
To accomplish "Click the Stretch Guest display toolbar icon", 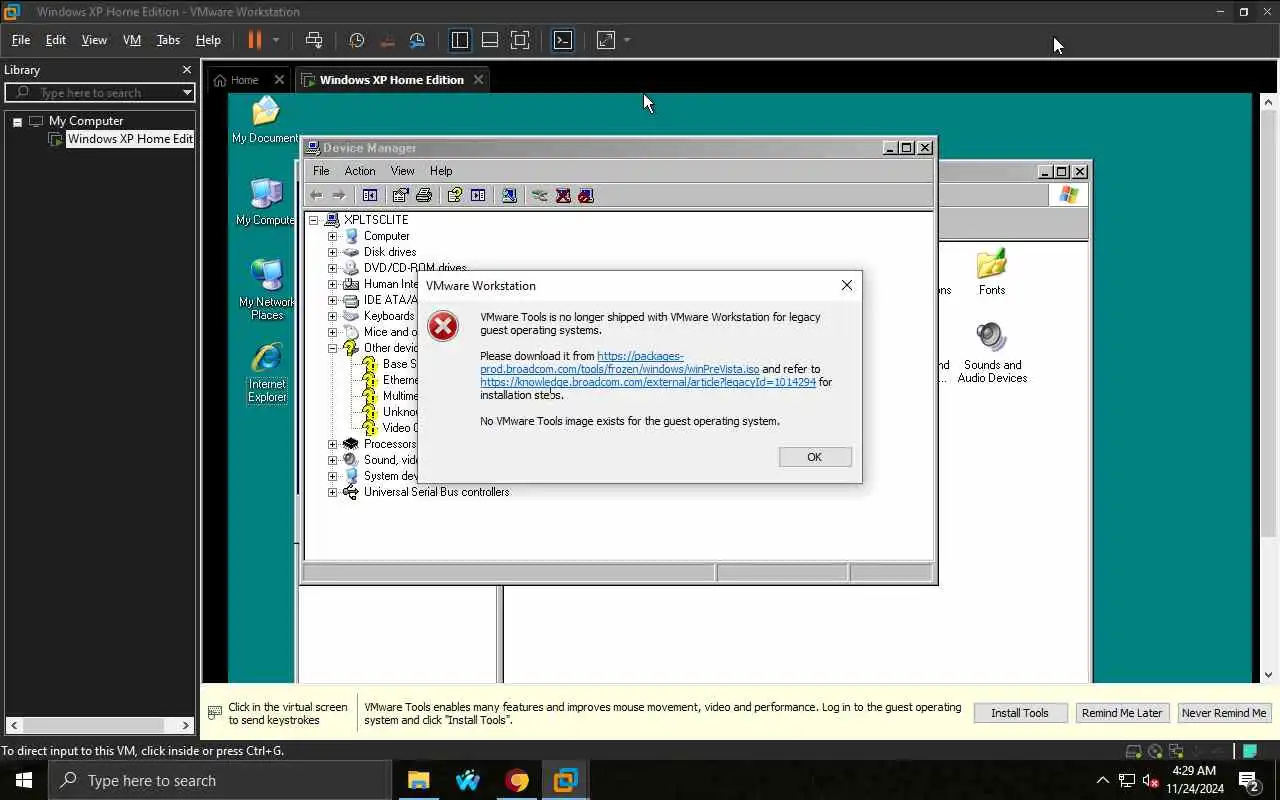I will (x=606, y=40).
